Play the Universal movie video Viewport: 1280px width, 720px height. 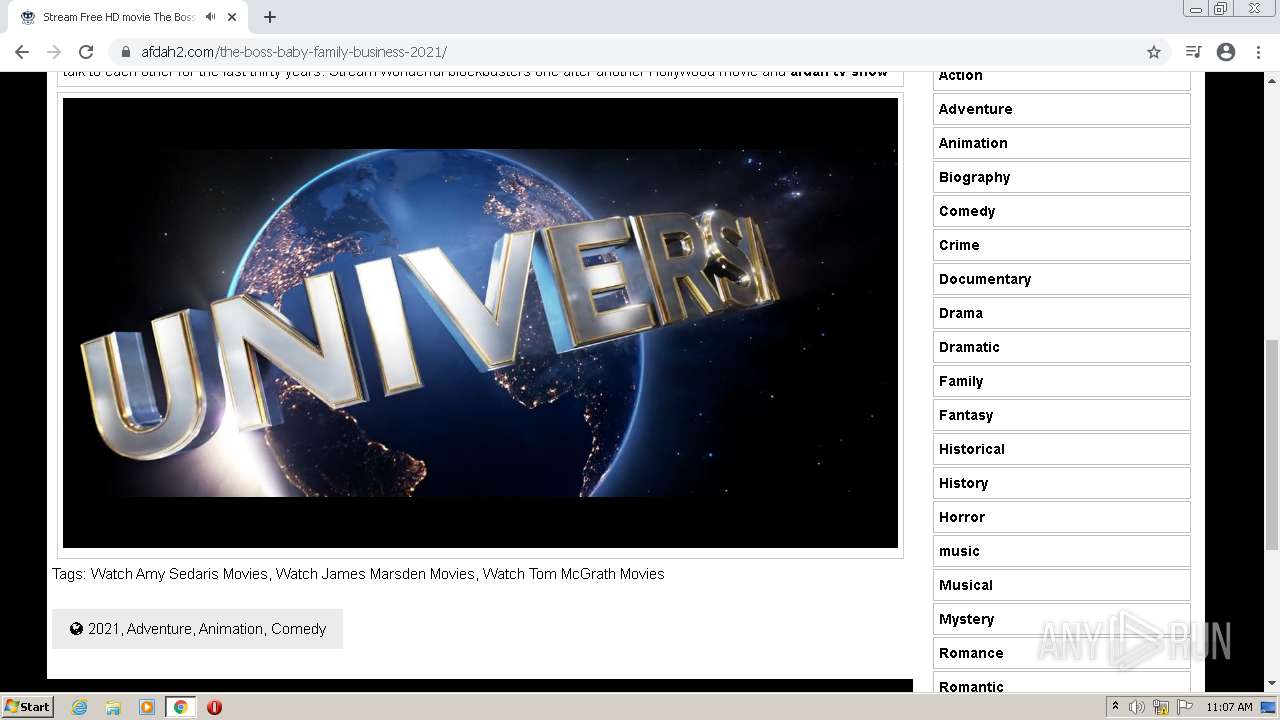480,323
